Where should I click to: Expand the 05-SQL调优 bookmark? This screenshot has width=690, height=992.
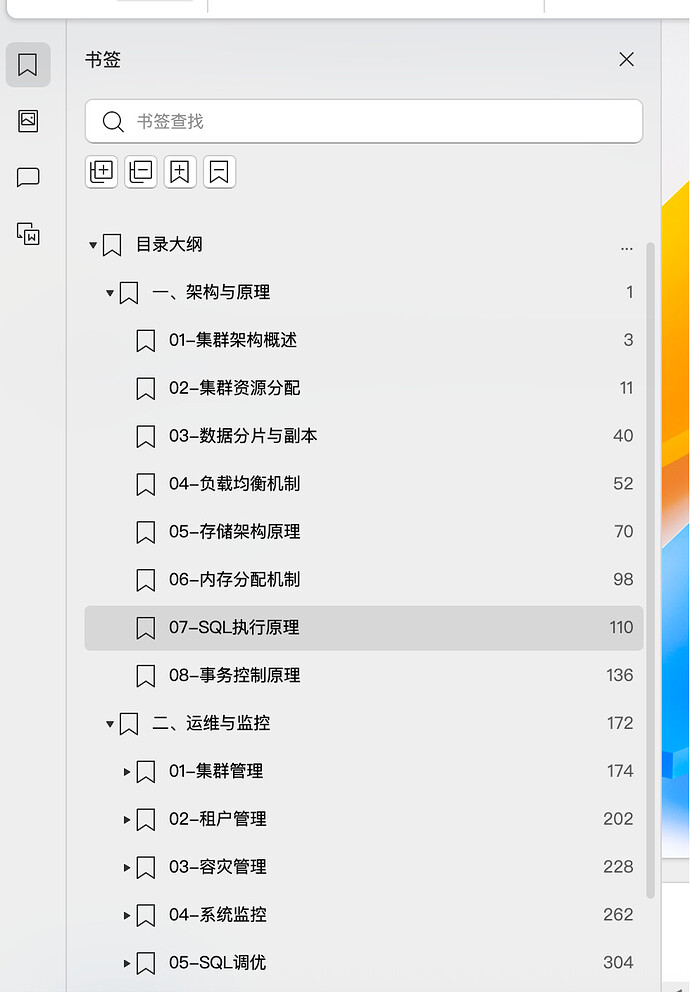coord(127,963)
